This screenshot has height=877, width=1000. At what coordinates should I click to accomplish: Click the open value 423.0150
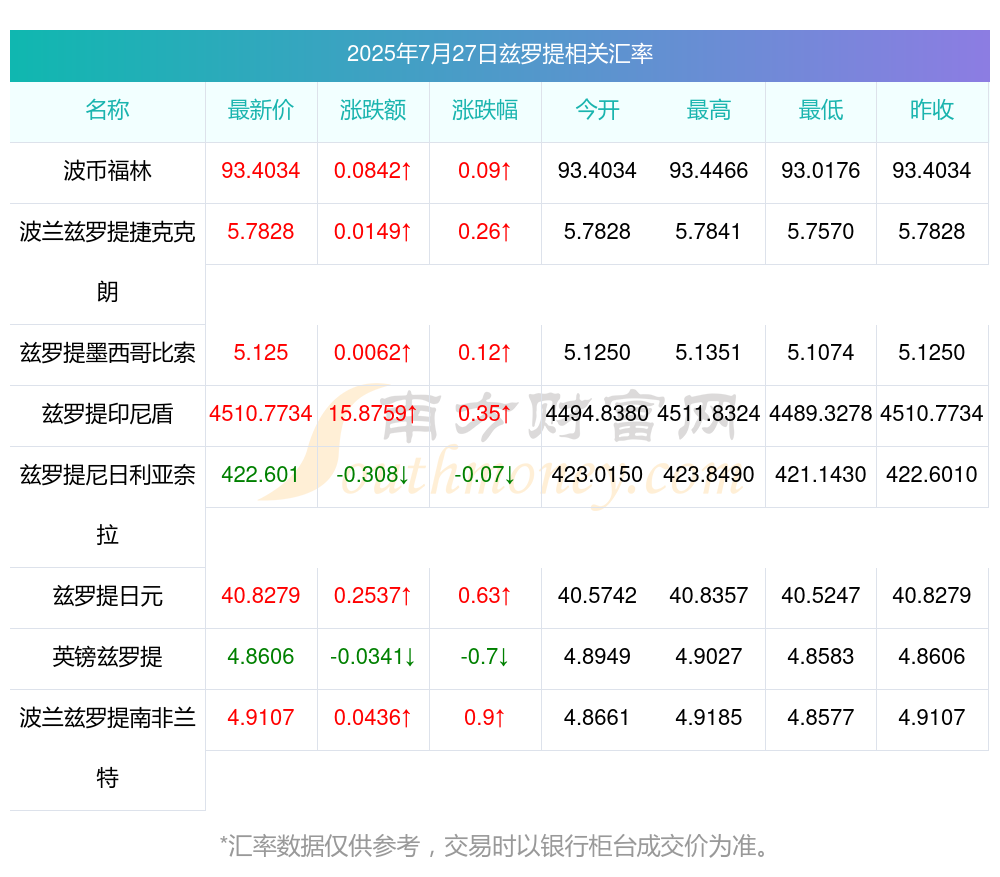point(597,475)
